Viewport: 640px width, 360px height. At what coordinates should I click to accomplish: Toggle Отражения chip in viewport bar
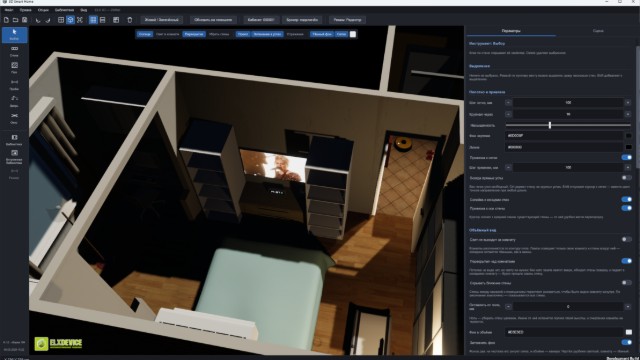point(295,34)
